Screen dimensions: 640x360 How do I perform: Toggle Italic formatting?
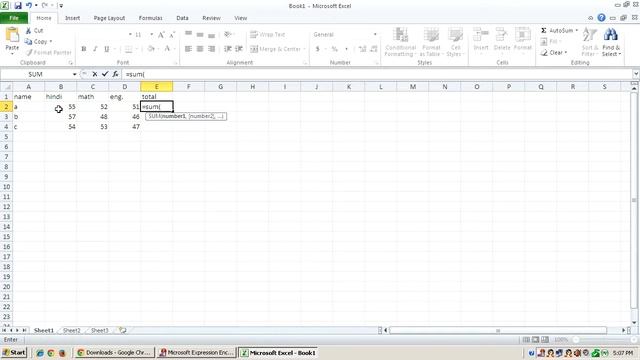95,49
